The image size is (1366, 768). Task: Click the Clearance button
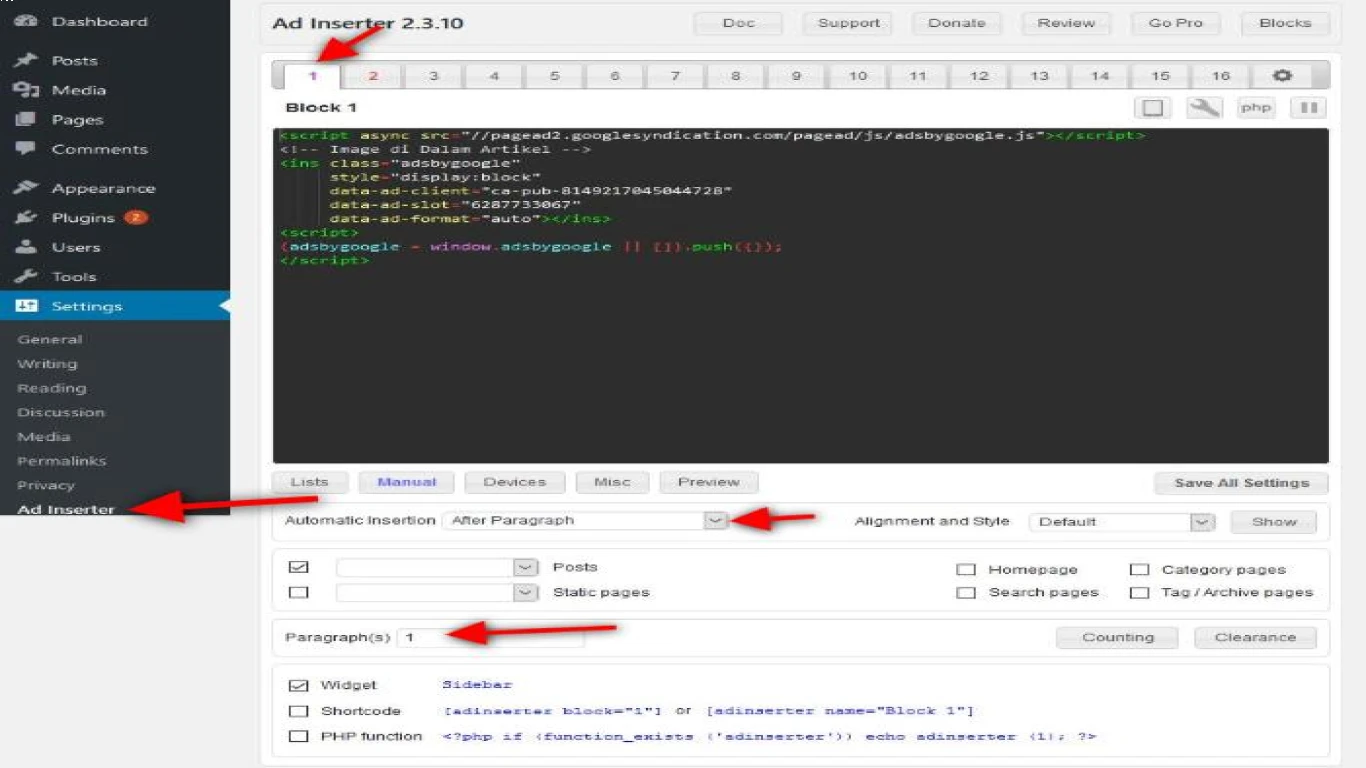[x=1255, y=638]
